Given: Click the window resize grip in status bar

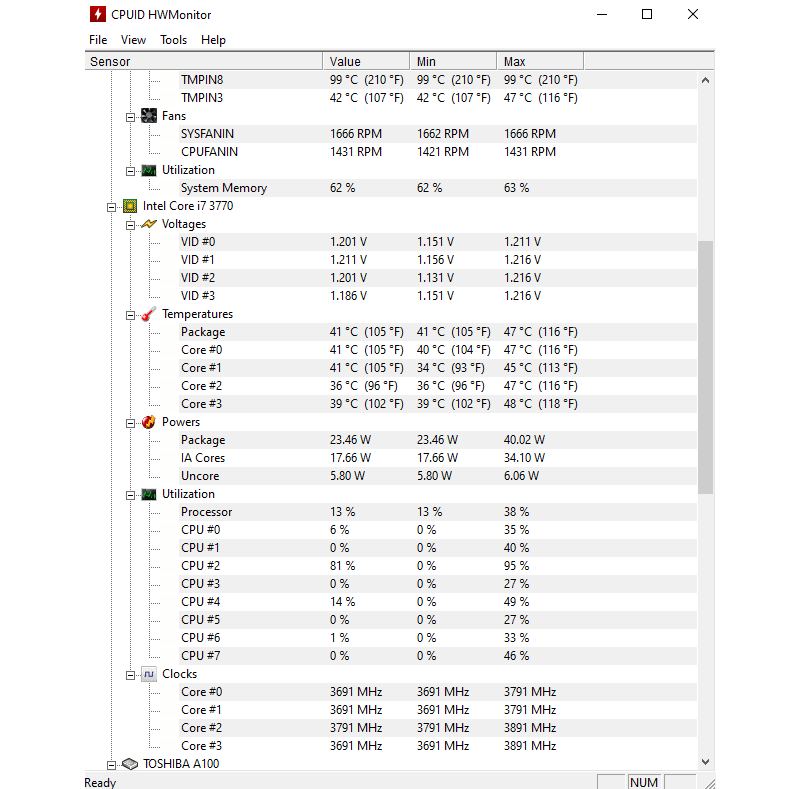Looking at the screenshot, I should tap(709, 783).
